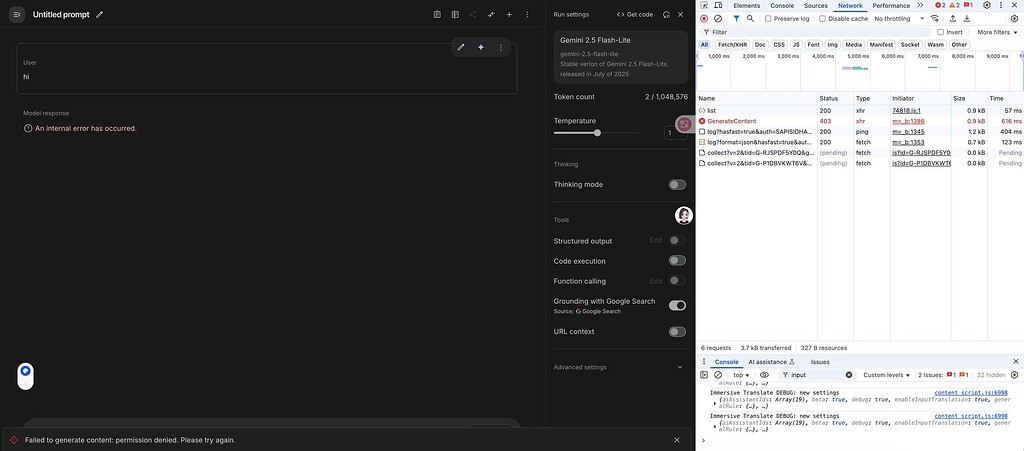Toggle Function calling switch
Viewport: 1024px width, 451px height.
pyautogui.click(x=677, y=281)
